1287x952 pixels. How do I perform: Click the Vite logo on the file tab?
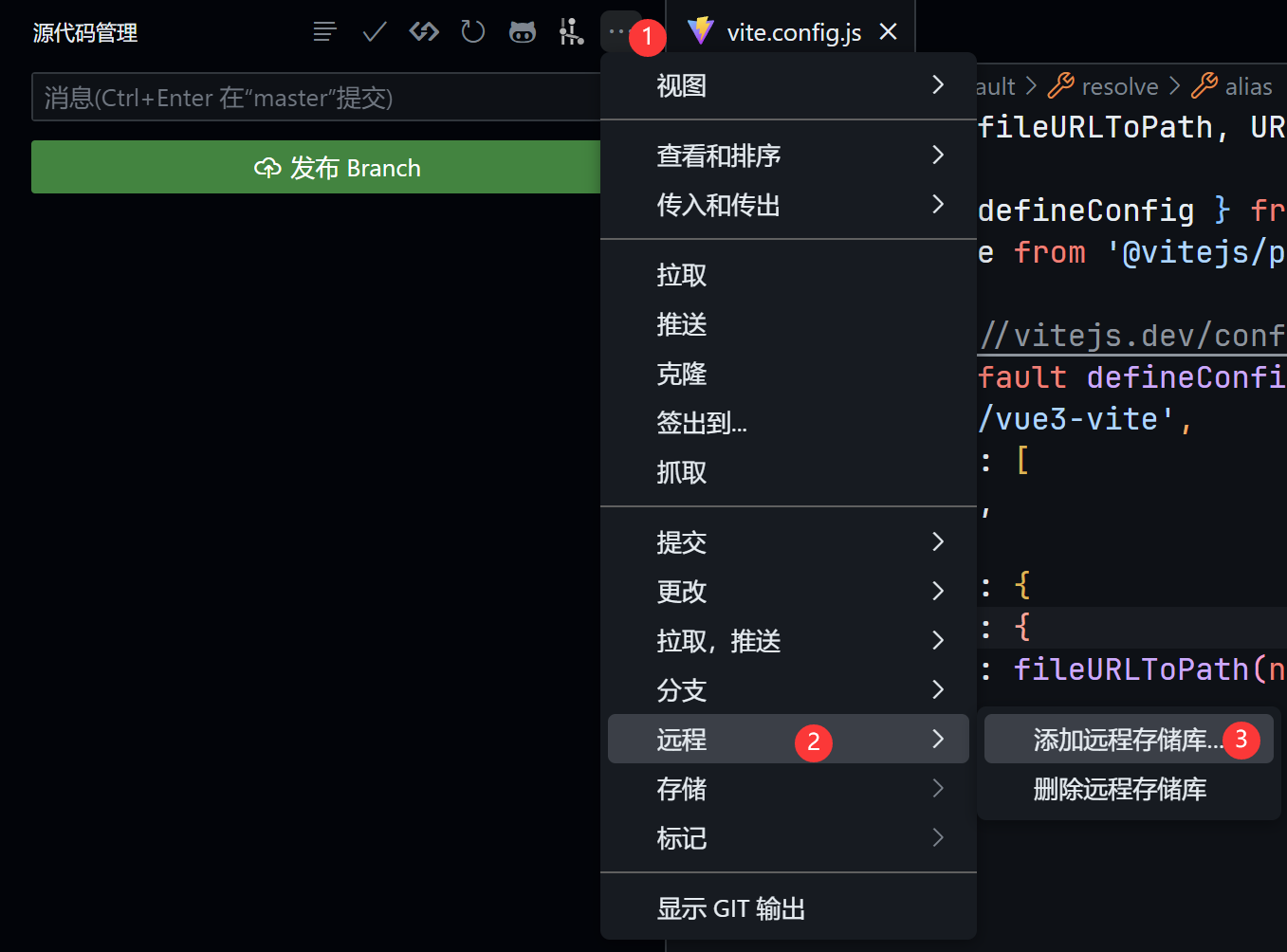coord(700,31)
